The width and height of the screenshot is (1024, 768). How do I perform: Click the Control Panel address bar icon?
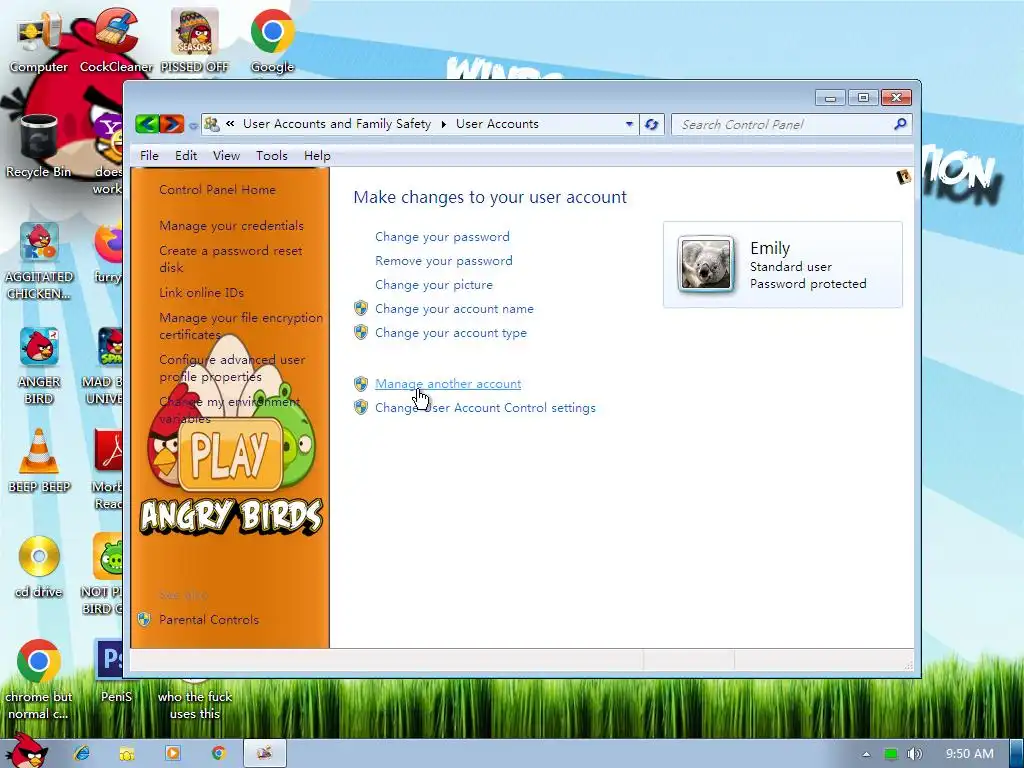click(212, 124)
